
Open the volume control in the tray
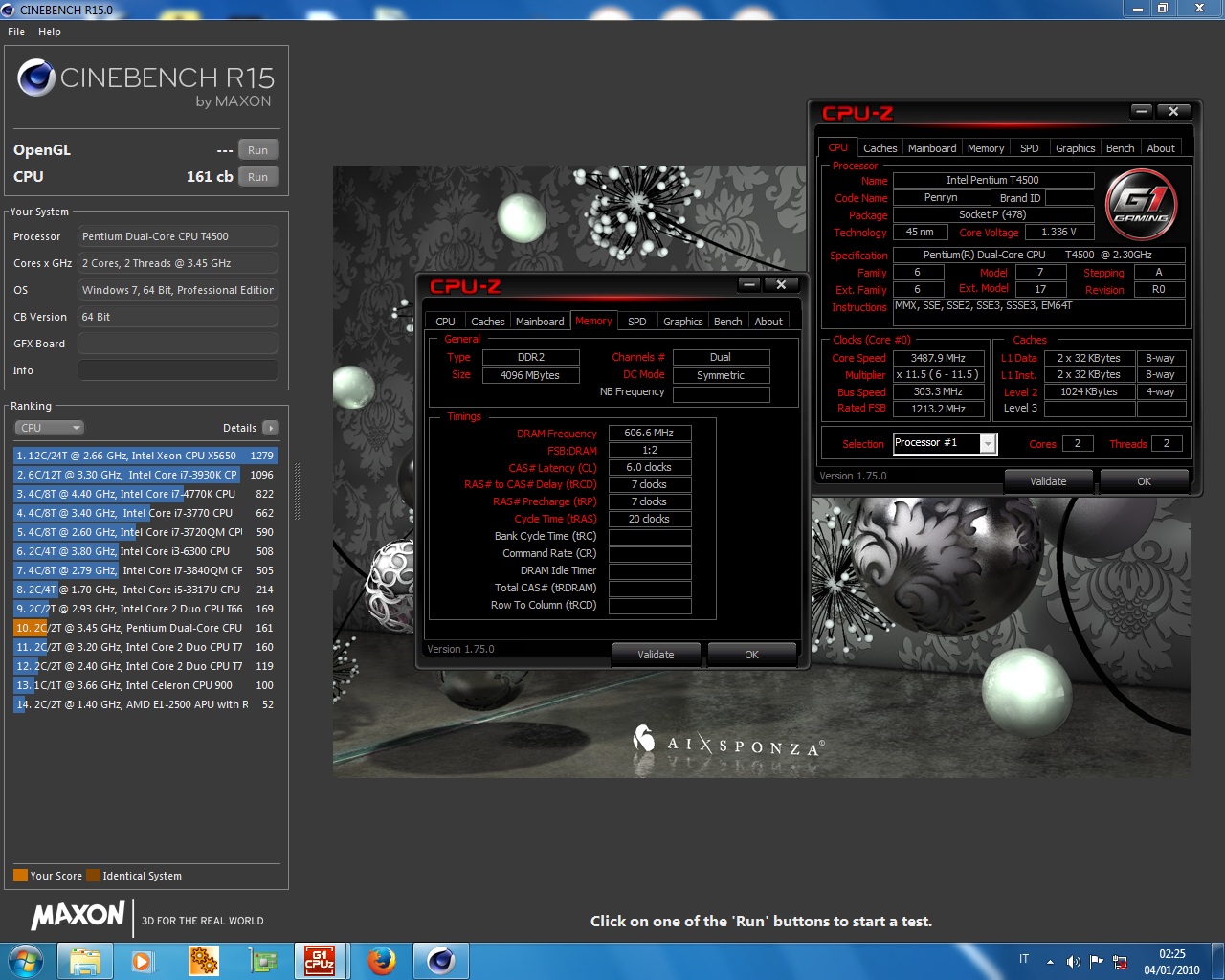[1073, 961]
